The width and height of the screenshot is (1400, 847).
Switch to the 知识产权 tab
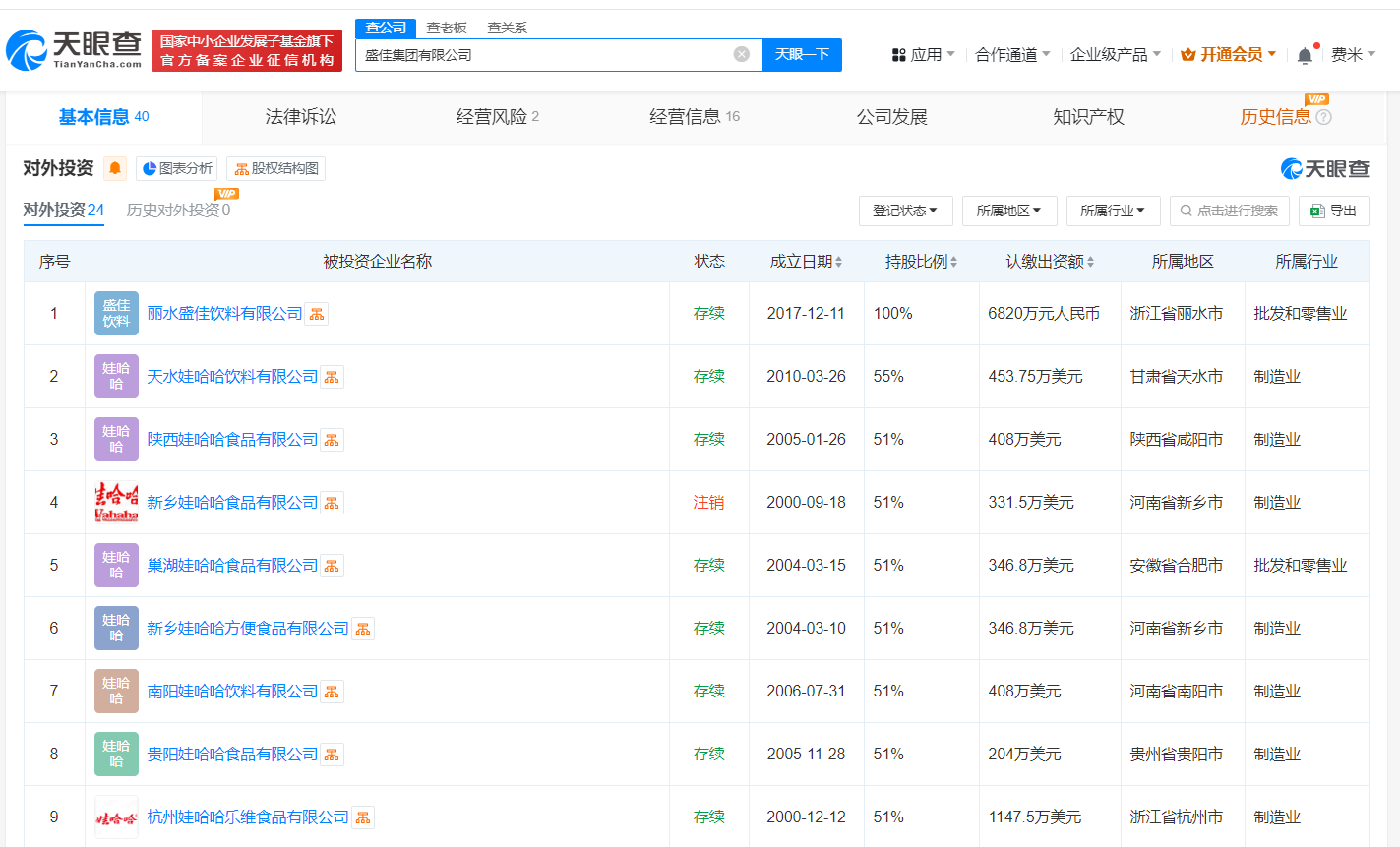pyautogui.click(x=1088, y=117)
